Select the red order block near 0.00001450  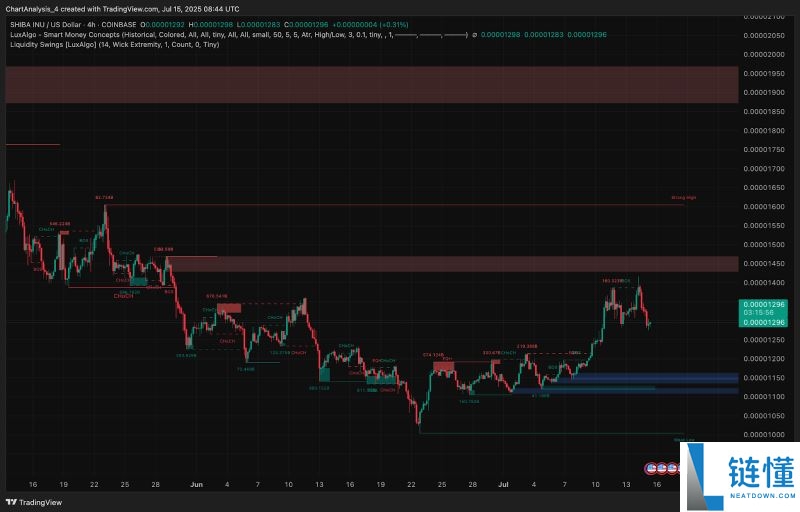tap(450, 263)
